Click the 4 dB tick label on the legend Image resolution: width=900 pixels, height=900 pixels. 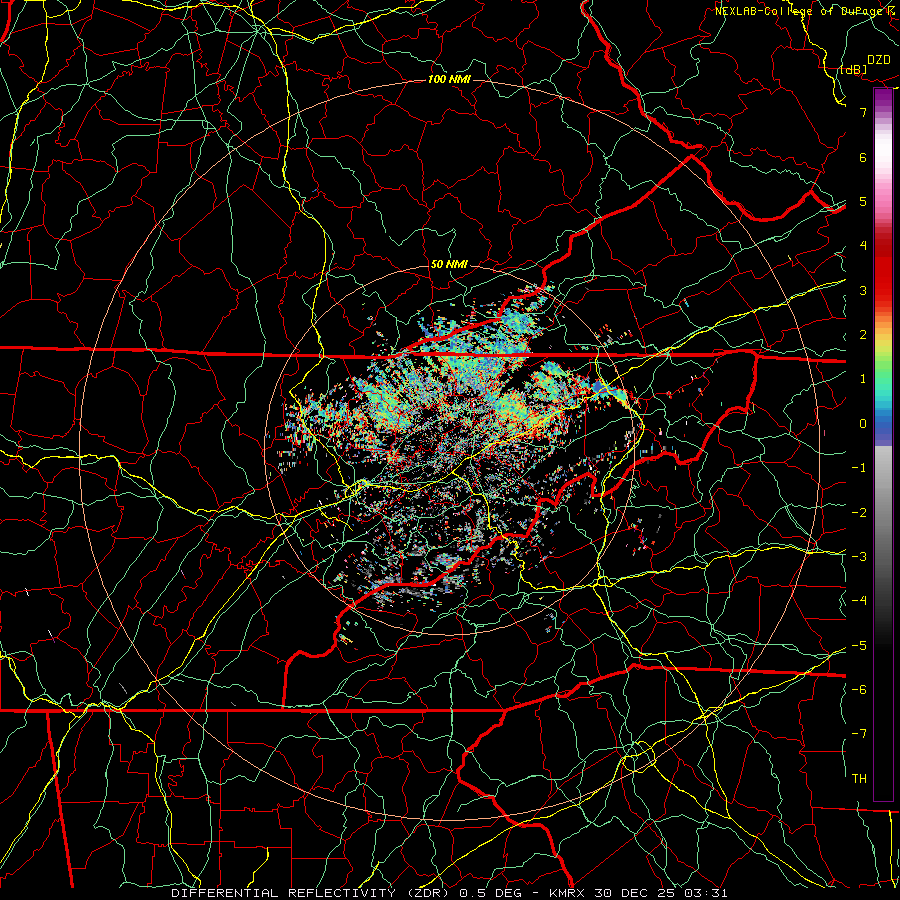point(863,245)
